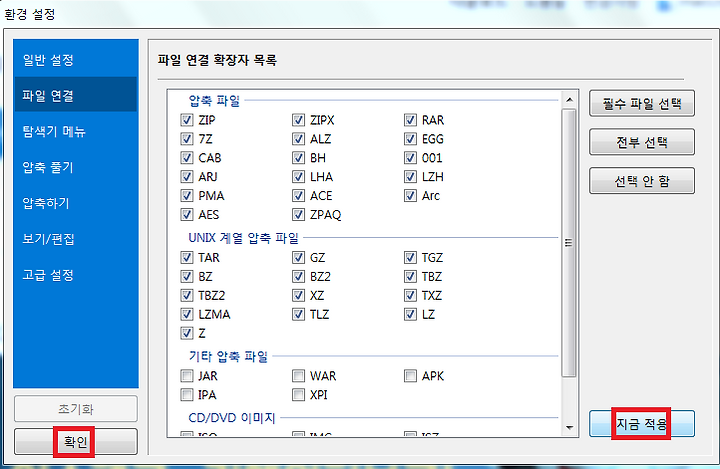Select the 파일 연결 section

coord(76,96)
